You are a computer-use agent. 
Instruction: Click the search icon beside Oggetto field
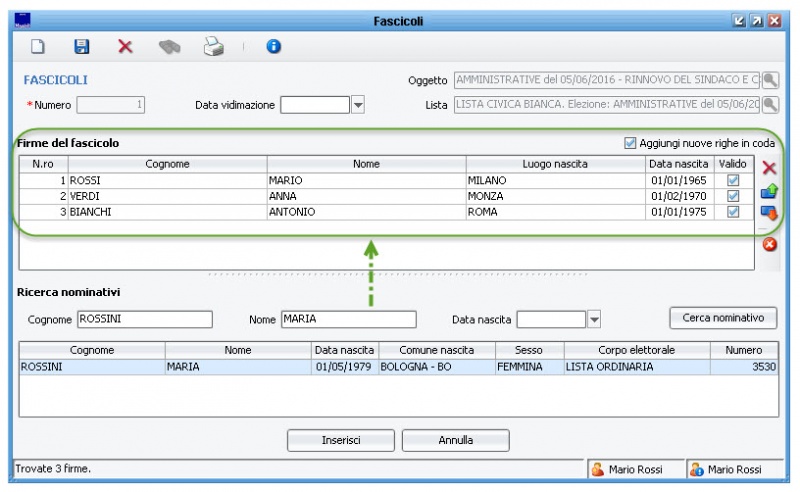click(x=770, y=80)
